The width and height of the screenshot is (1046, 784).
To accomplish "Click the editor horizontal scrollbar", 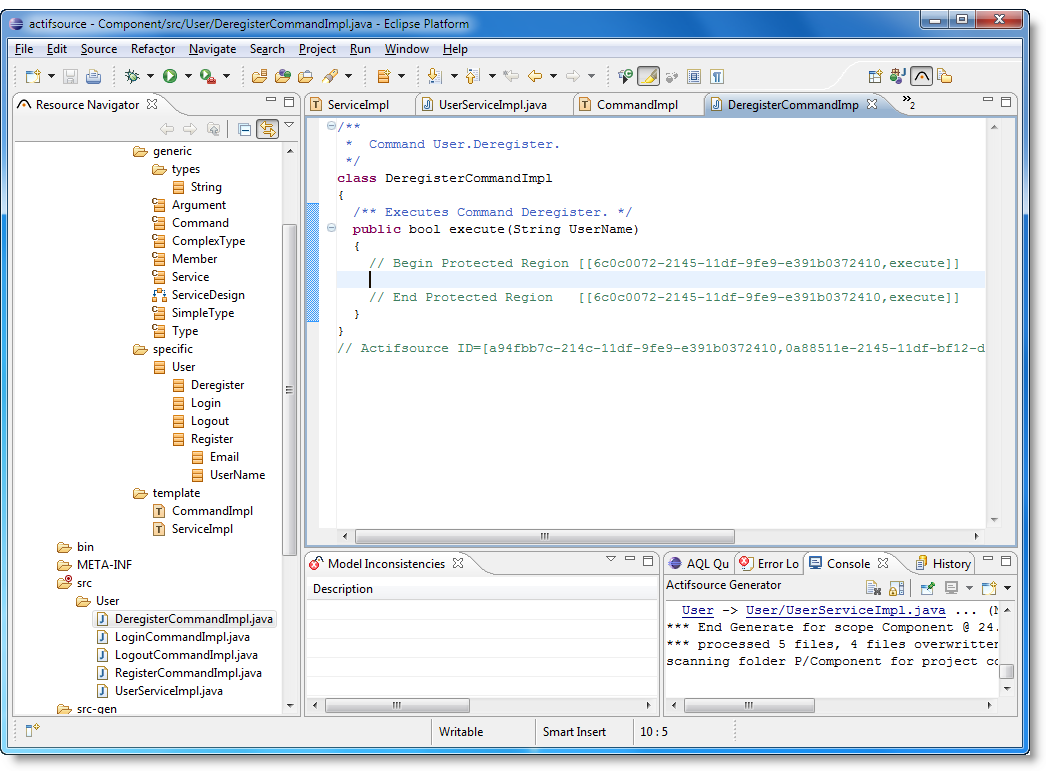I will (x=545, y=537).
